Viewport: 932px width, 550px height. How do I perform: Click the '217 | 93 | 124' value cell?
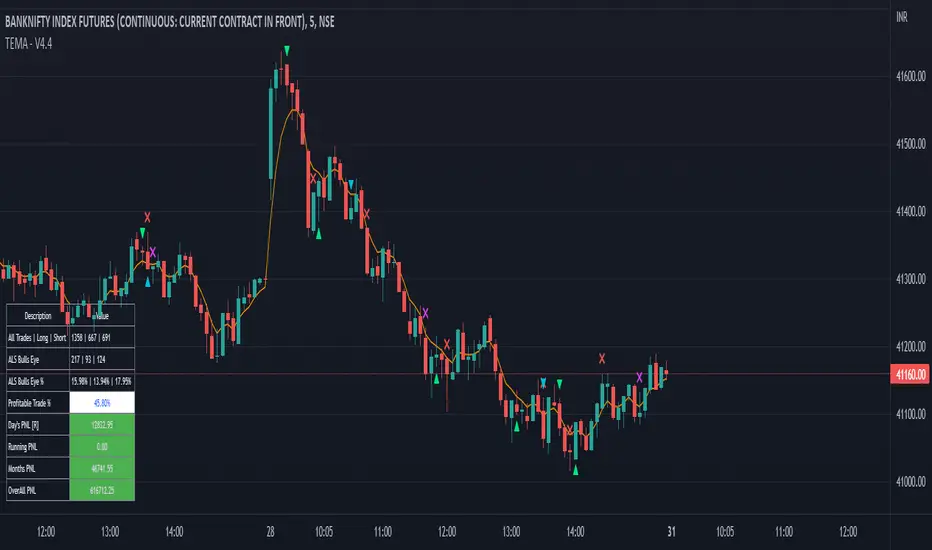click(x=102, y=360)
